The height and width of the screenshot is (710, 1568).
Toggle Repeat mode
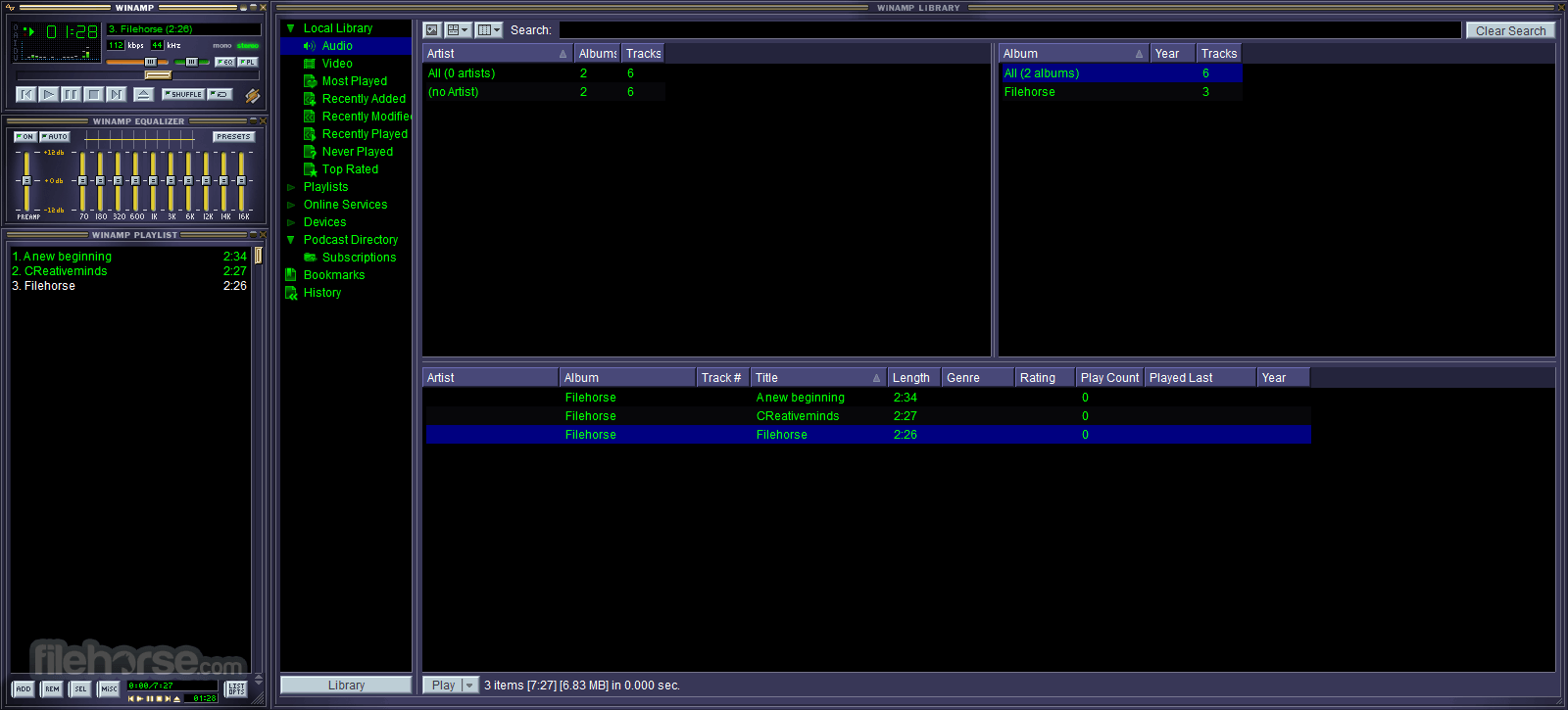(220, 94)
